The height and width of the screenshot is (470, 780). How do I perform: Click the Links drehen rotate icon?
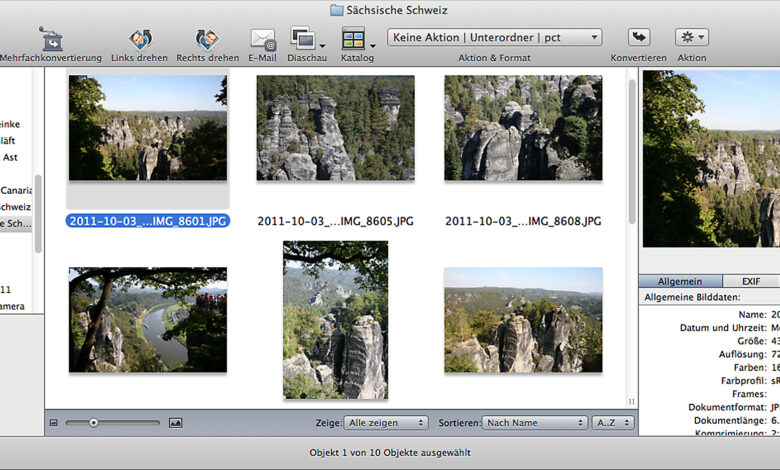[x=140, y=39]
